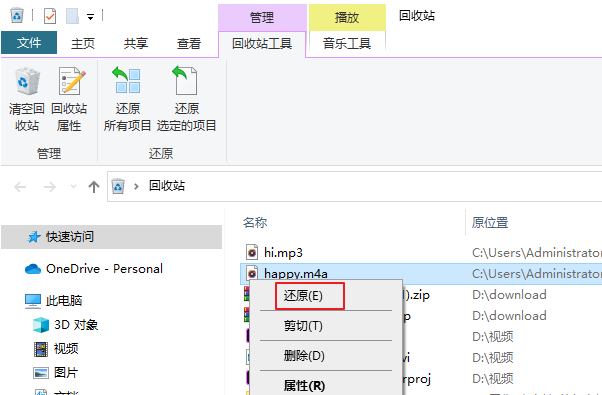This screenshot has height=395, width=602.
Task: Click the Recycle Bin icon in title bar
Action: 17,16
